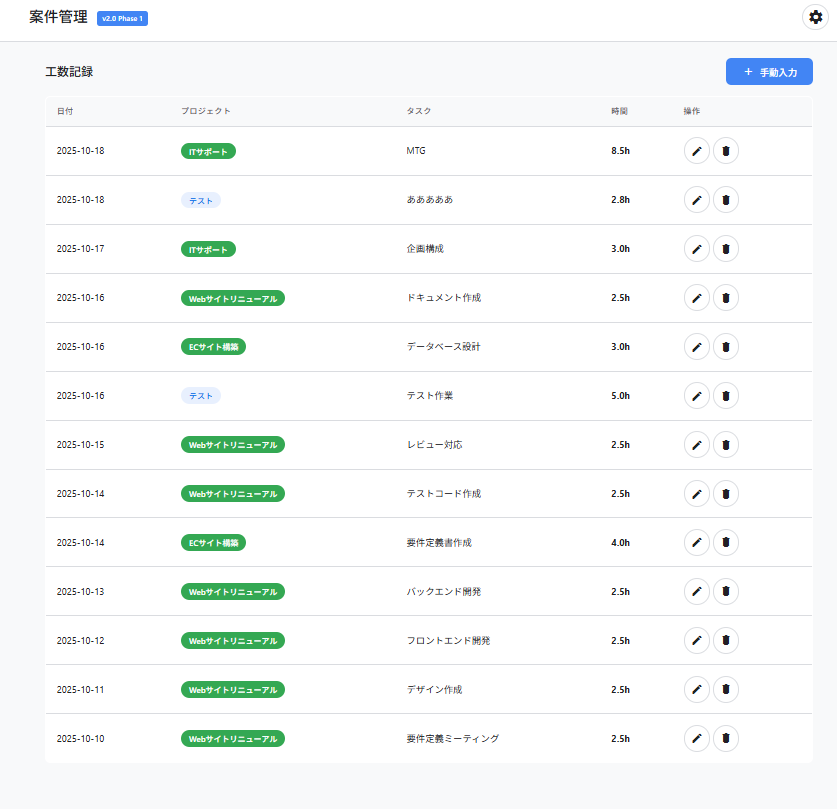Click the v2.0 Phase 1 badge

pos(122,19)
